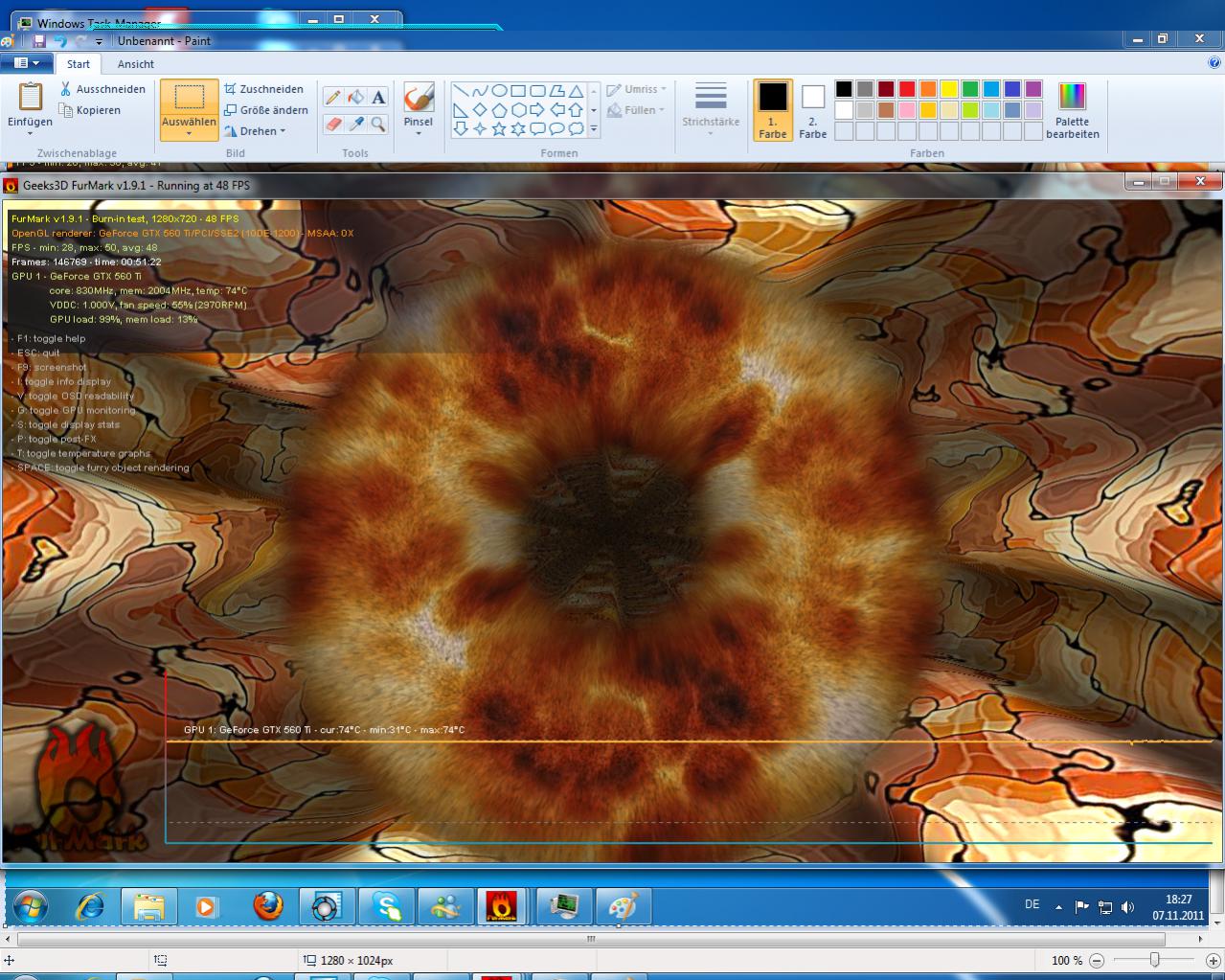
Task: Select the Color picker eyedropper tool
Action: (x=355, y=124)
